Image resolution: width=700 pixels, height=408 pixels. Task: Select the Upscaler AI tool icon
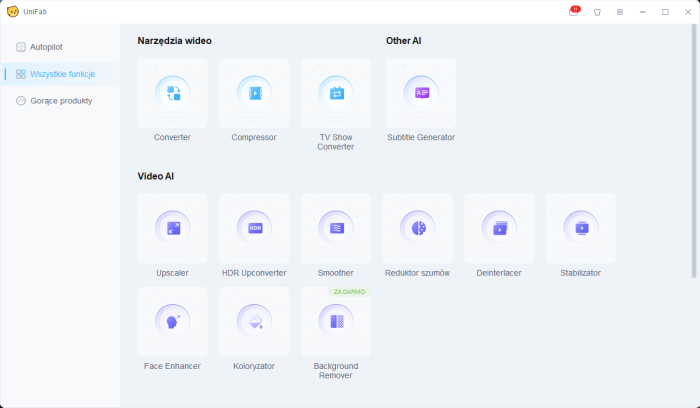tap(172, 228)
